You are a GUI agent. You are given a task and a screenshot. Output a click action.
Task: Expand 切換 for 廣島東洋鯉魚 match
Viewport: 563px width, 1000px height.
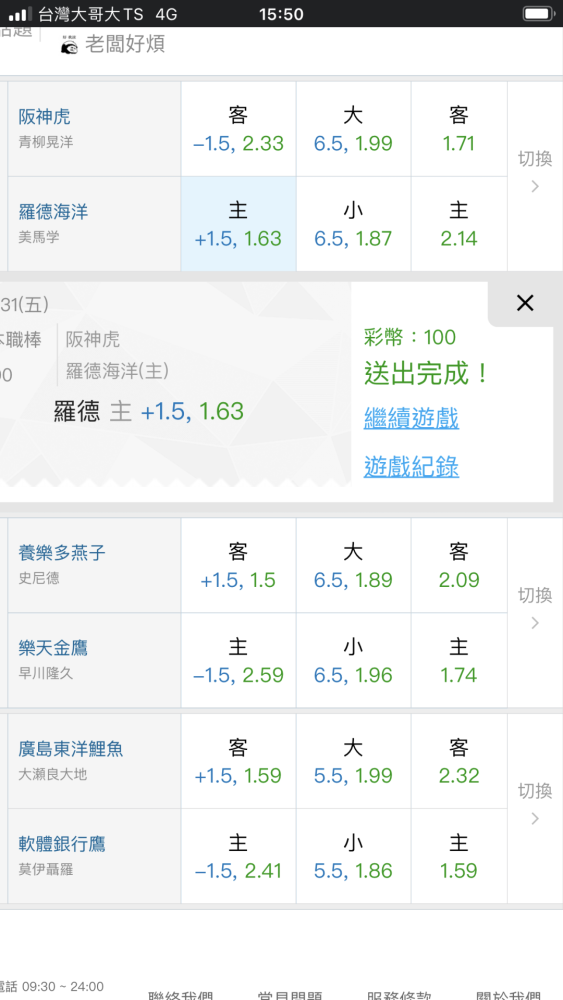535,805
